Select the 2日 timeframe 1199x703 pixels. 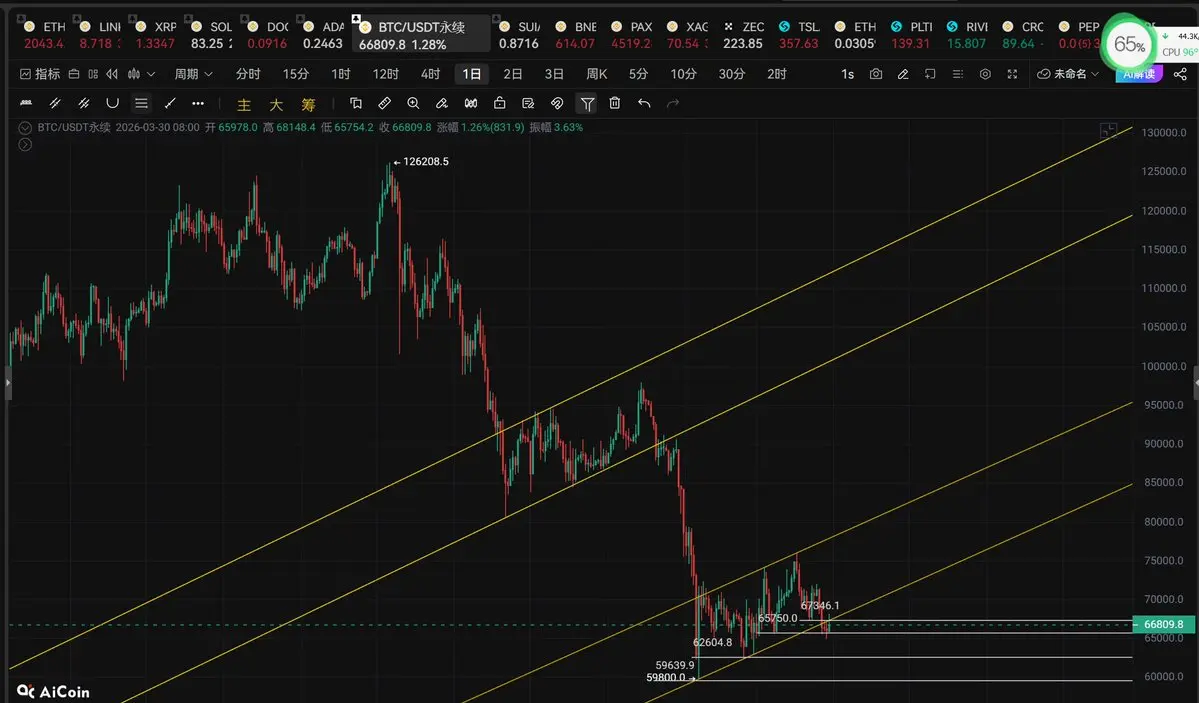tap(513, 74)
